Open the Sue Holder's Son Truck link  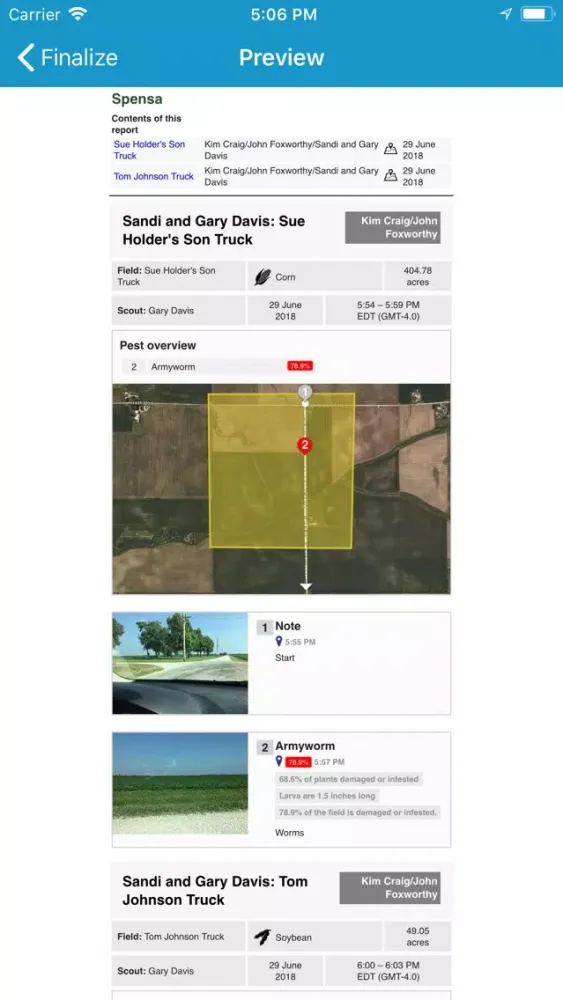pos(149,150)
